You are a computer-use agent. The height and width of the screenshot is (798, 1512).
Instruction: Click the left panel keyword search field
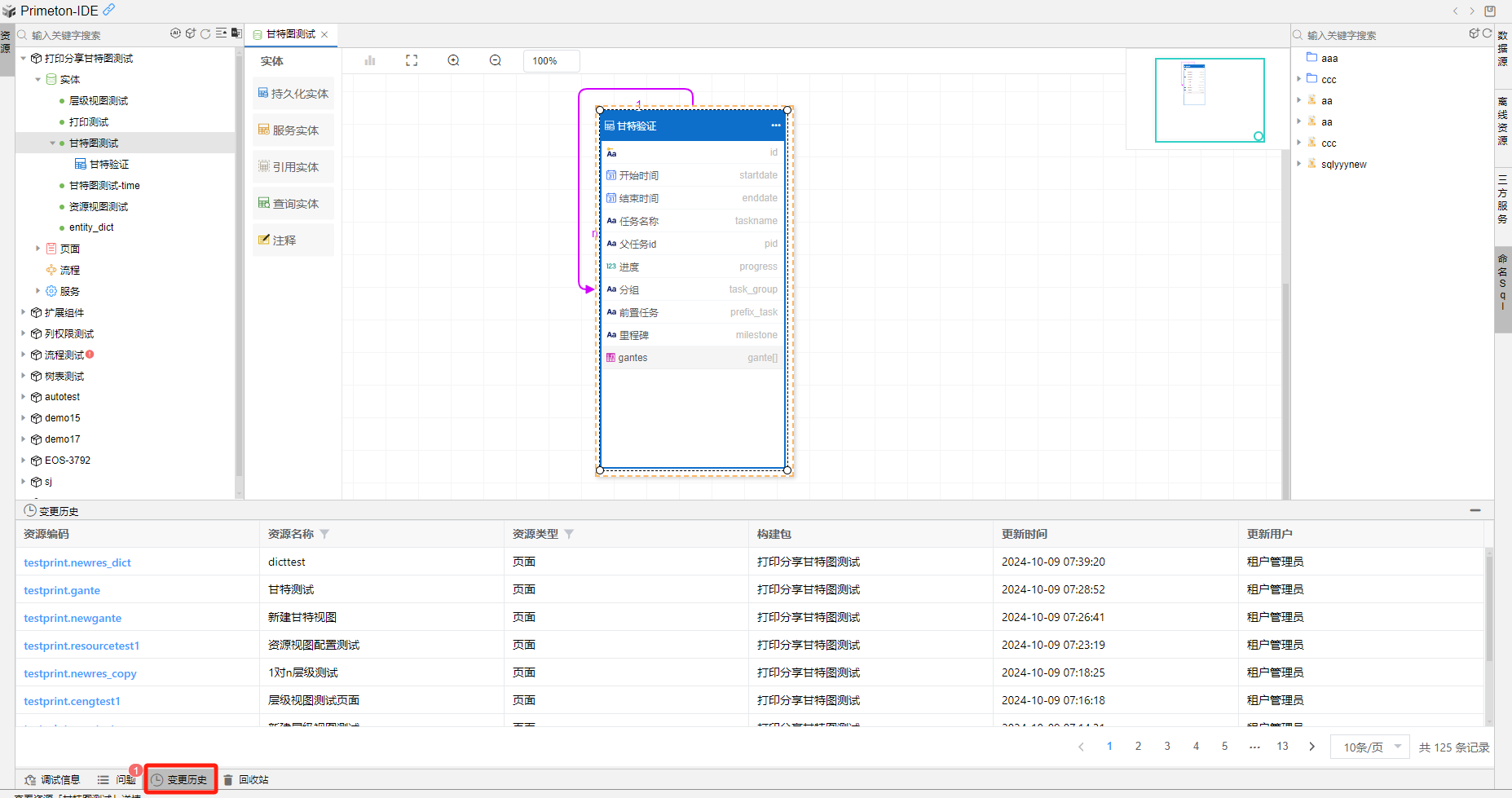click(x=98, y=35)
